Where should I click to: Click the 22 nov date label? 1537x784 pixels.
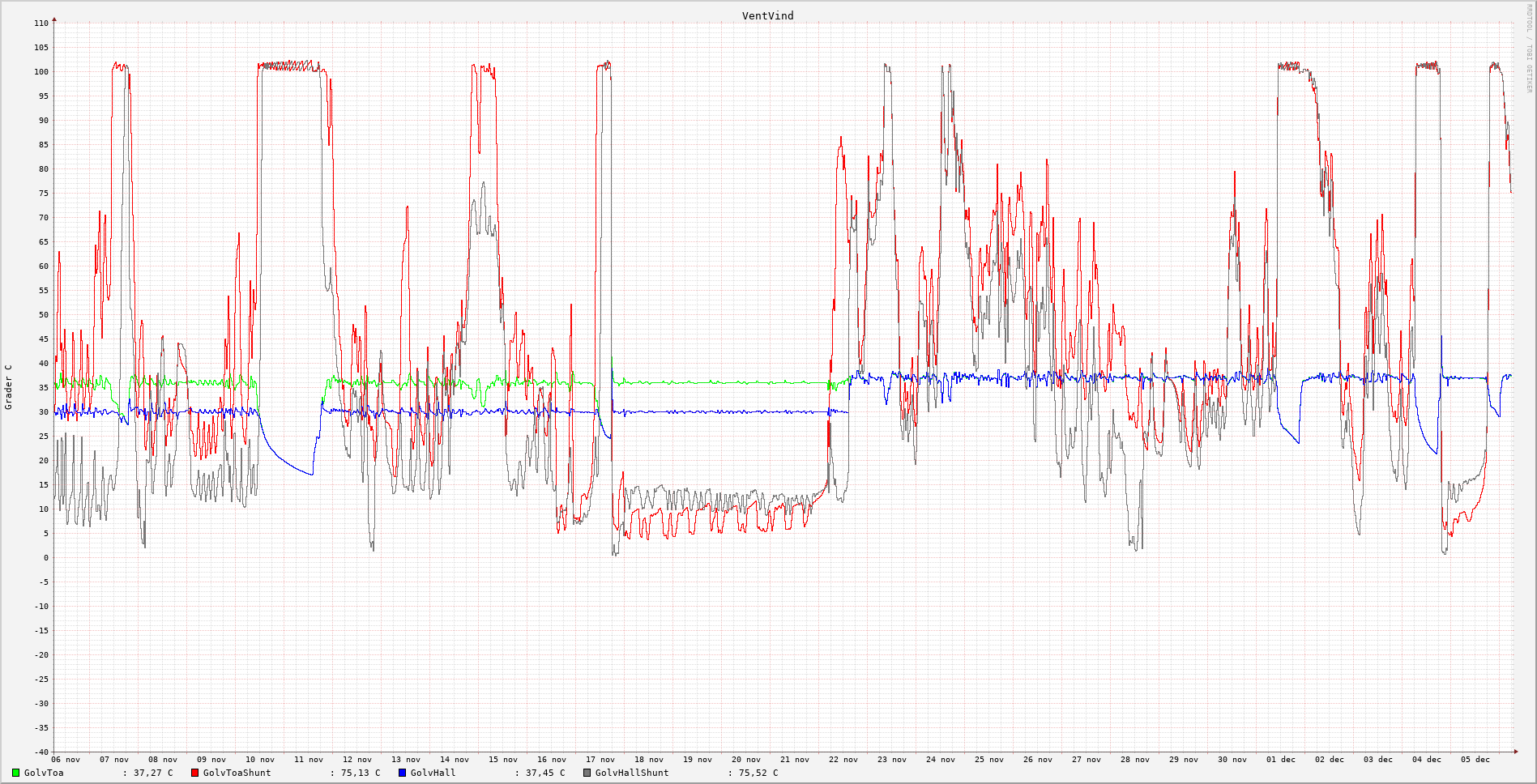tap(843, 760)
